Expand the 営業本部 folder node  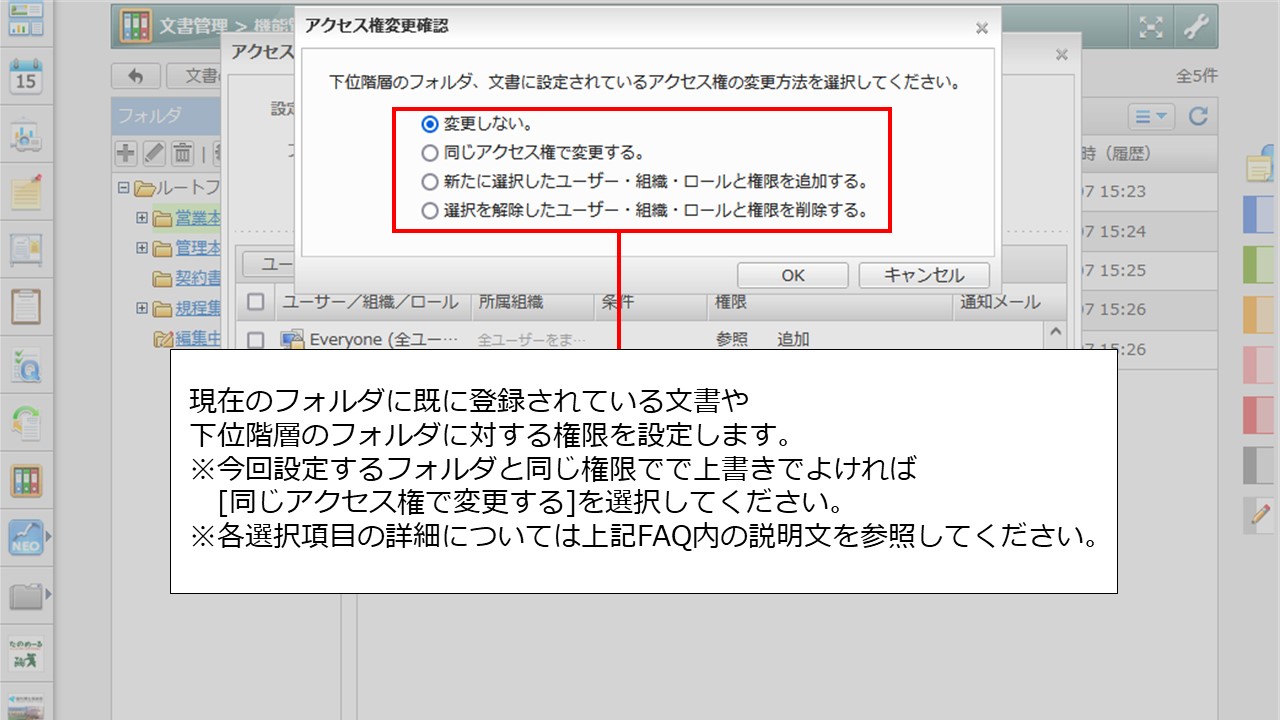141,218
